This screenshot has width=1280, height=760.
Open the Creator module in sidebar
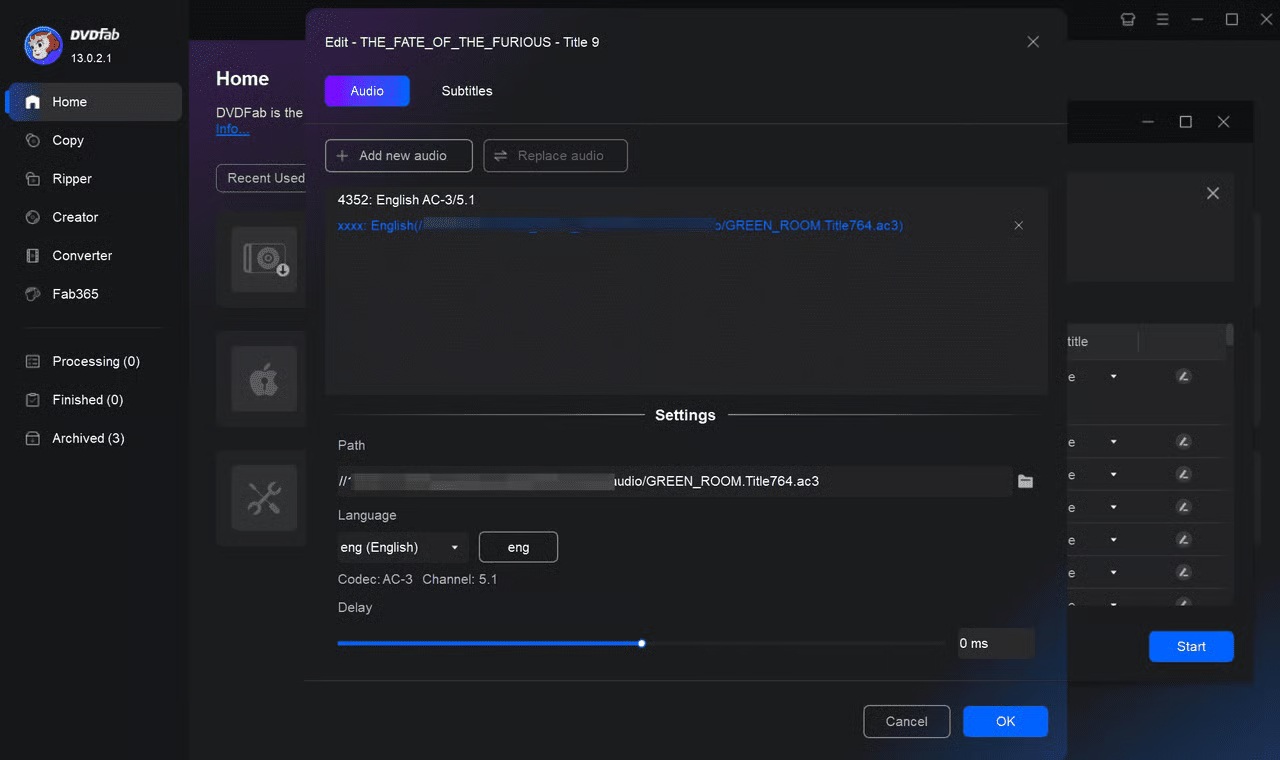tap(75, 217)
